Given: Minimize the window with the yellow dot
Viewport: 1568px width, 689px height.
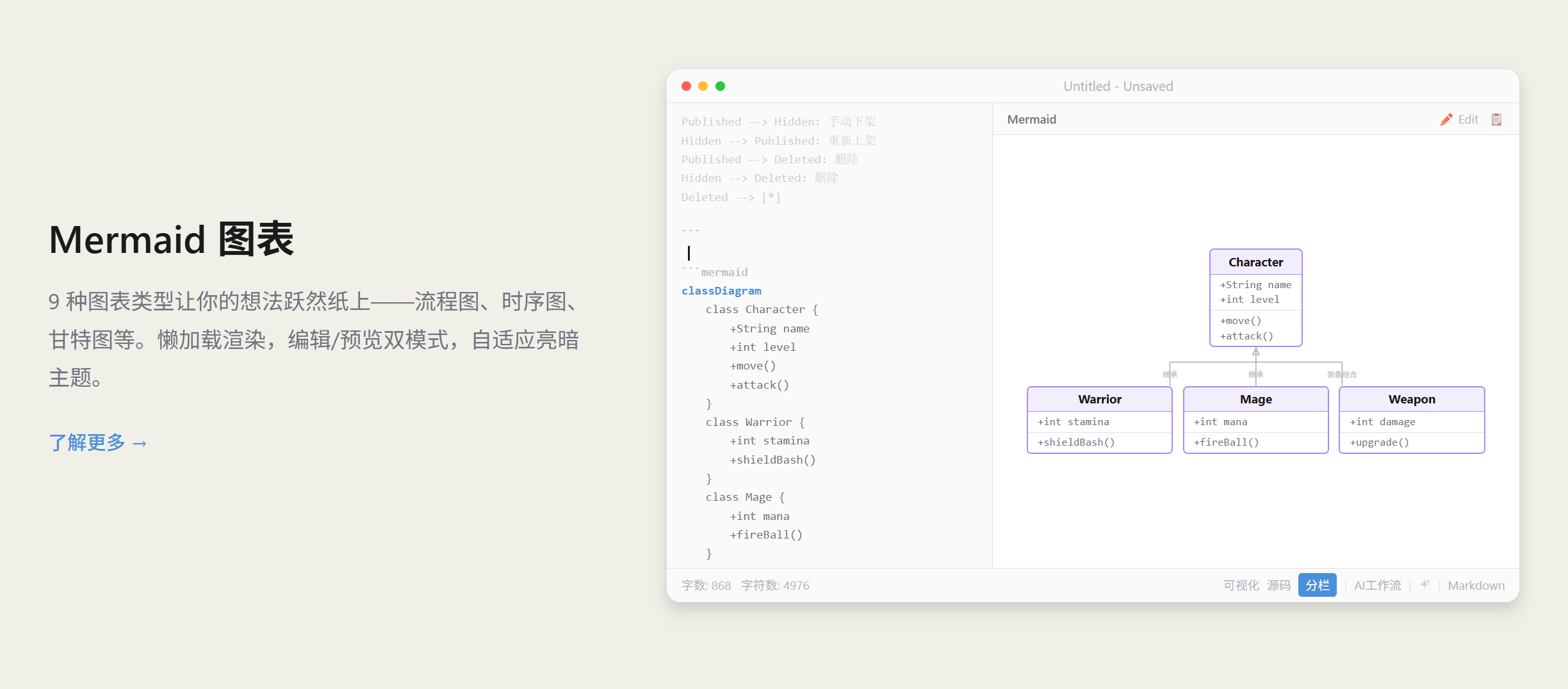Looking at the screenshot, I should point(703,86).
